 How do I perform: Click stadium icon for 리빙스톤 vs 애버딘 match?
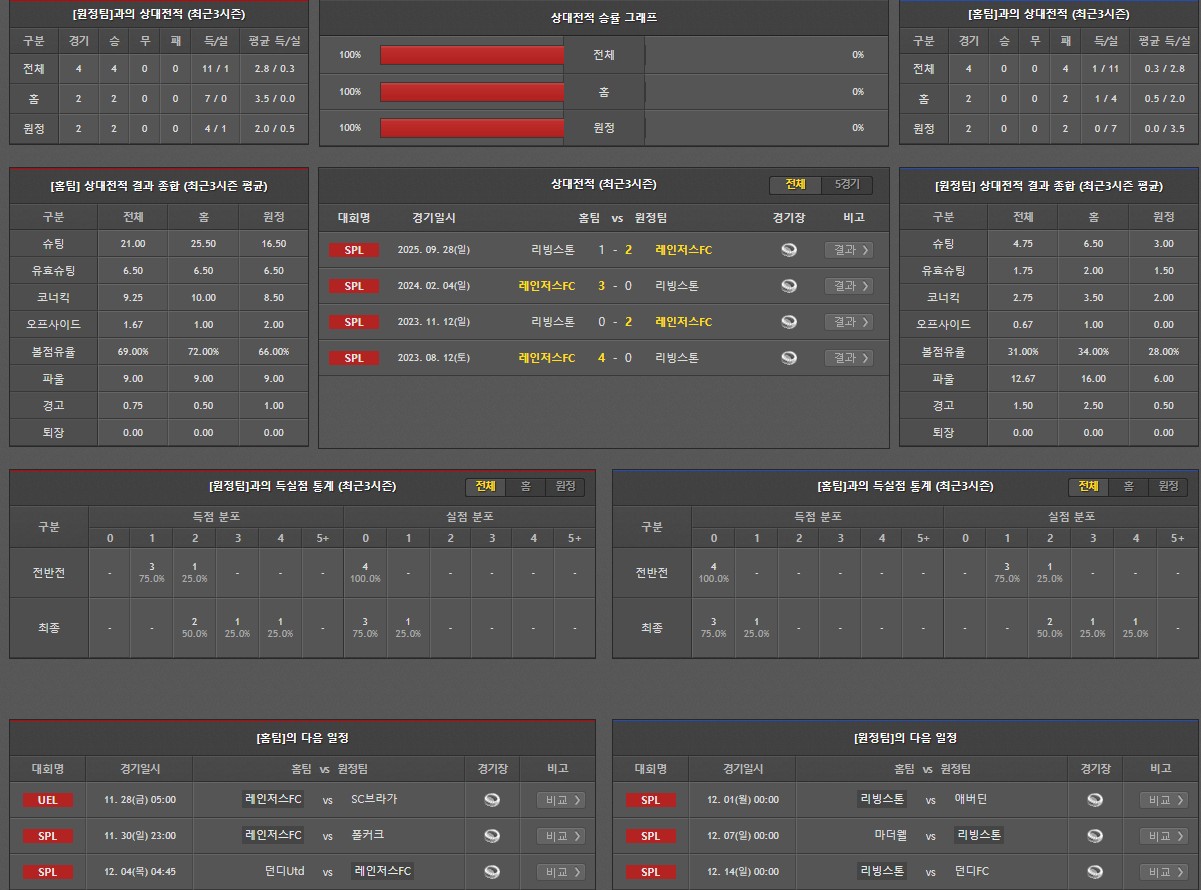(x=1095, y=800)
